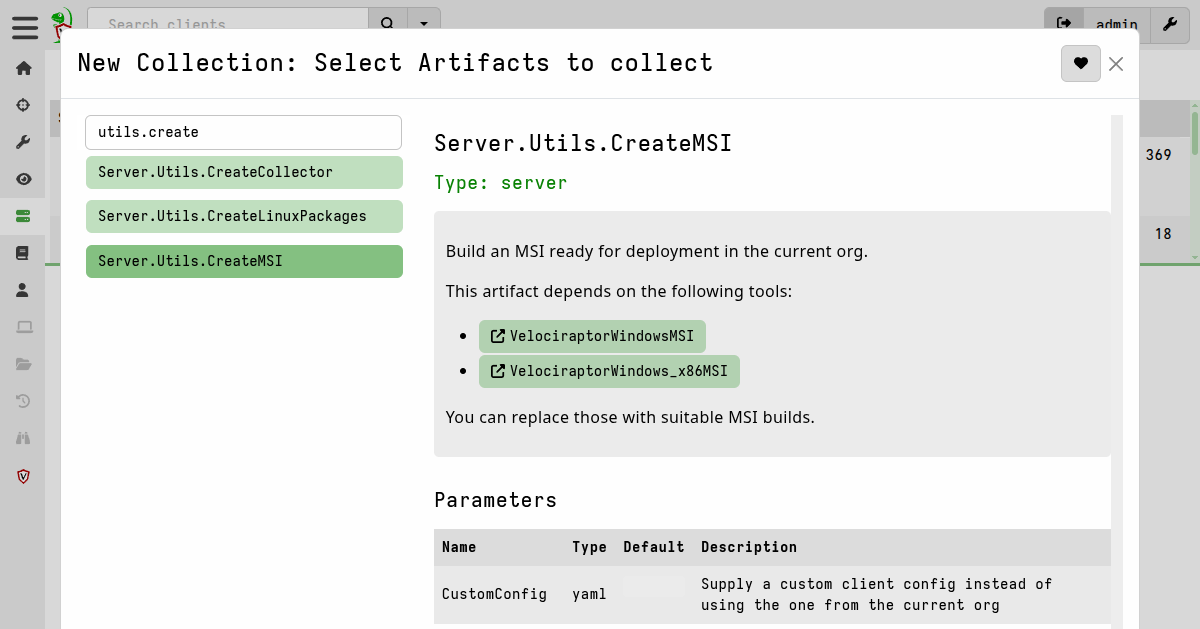Open the Hunt Manager crosshair icon
Screen dimensions: 1200x629
point(23,104)
